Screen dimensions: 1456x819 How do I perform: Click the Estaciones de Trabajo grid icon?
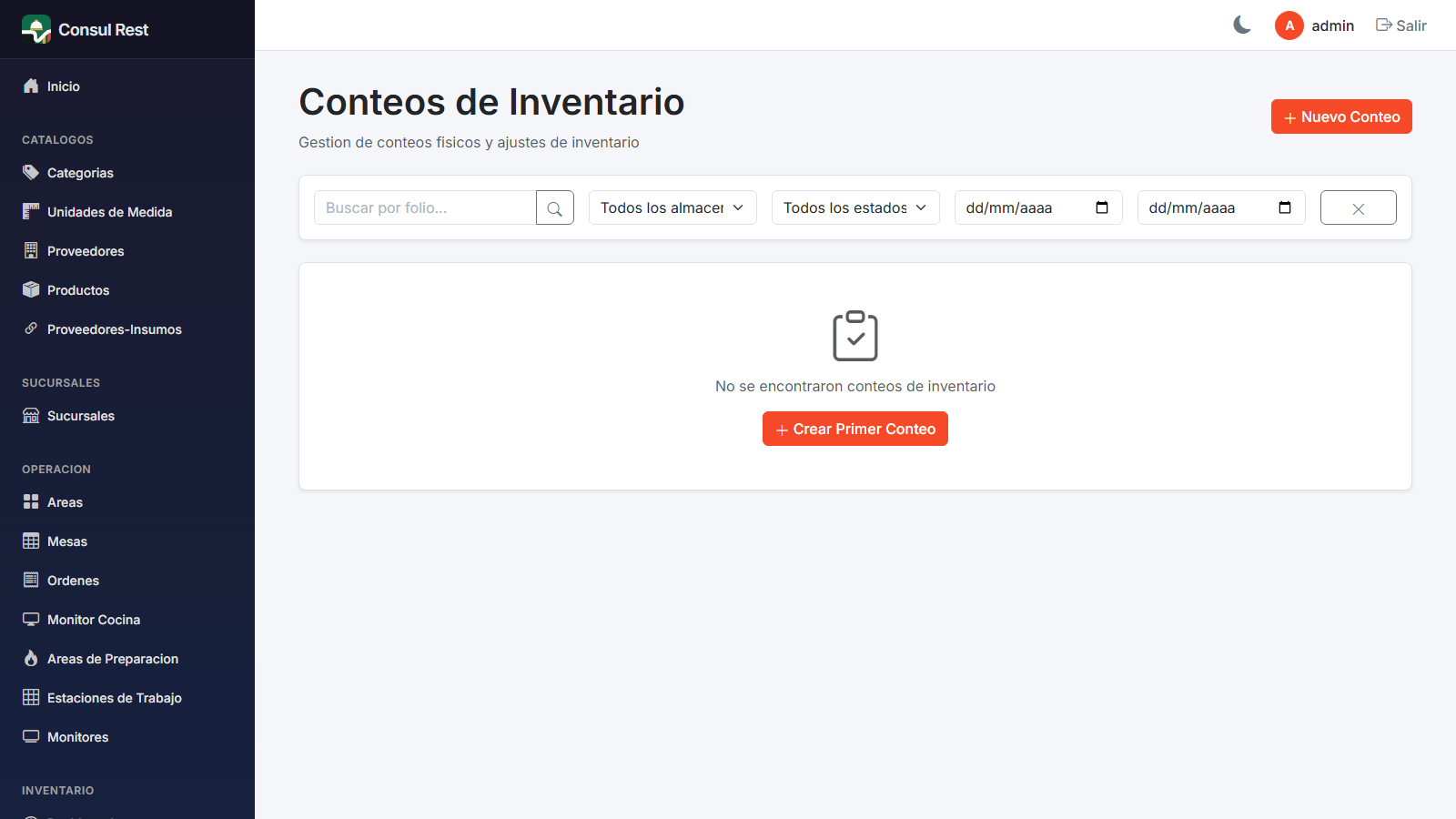31,697
